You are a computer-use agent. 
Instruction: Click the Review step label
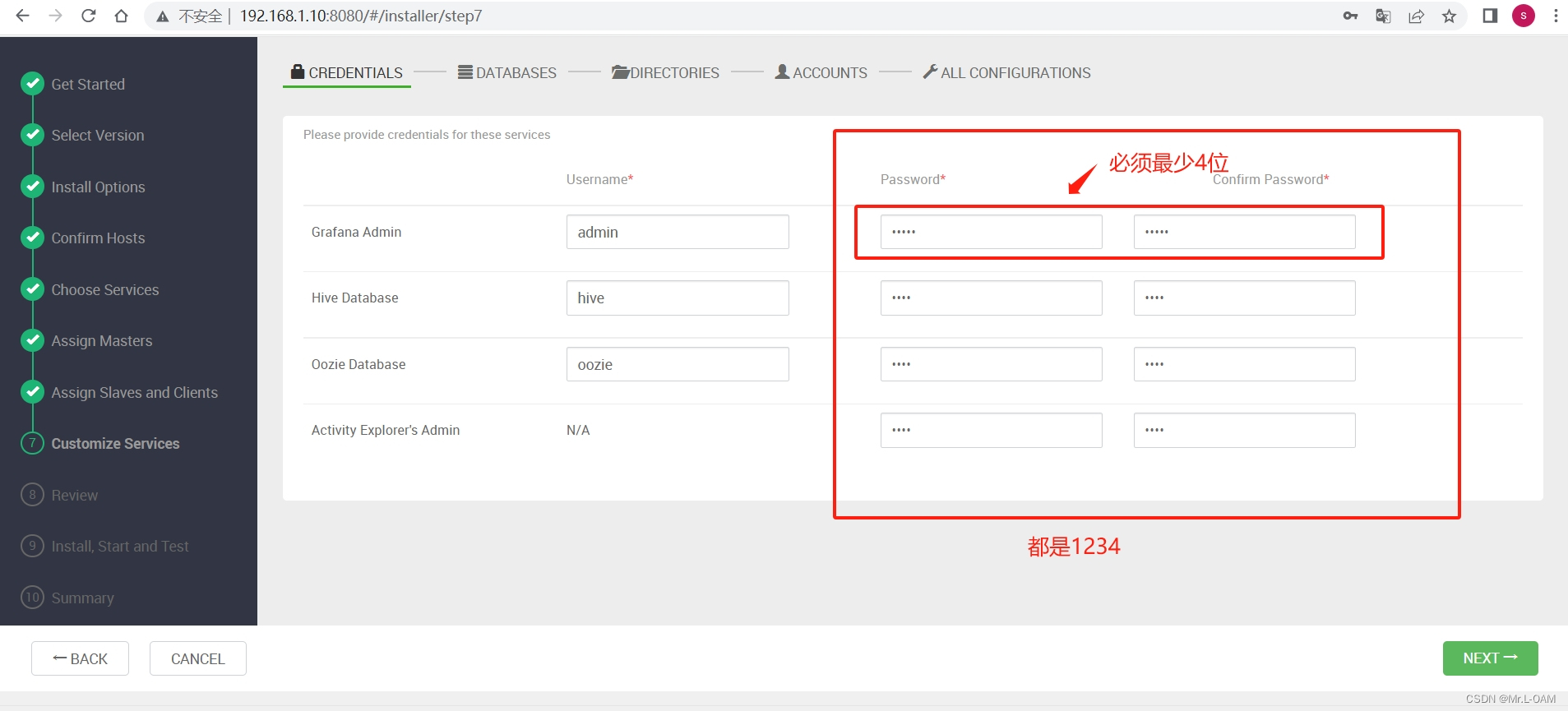(74, 495)
